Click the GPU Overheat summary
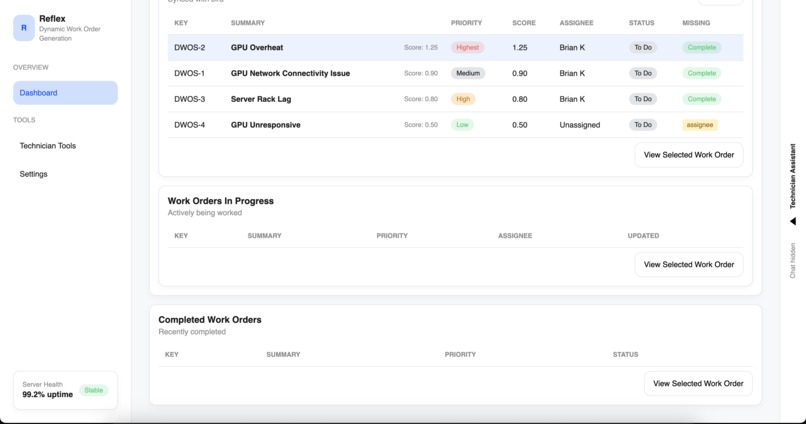Image resolution: width=806 pixels, height=424 pixels. (x=257, y=47)
